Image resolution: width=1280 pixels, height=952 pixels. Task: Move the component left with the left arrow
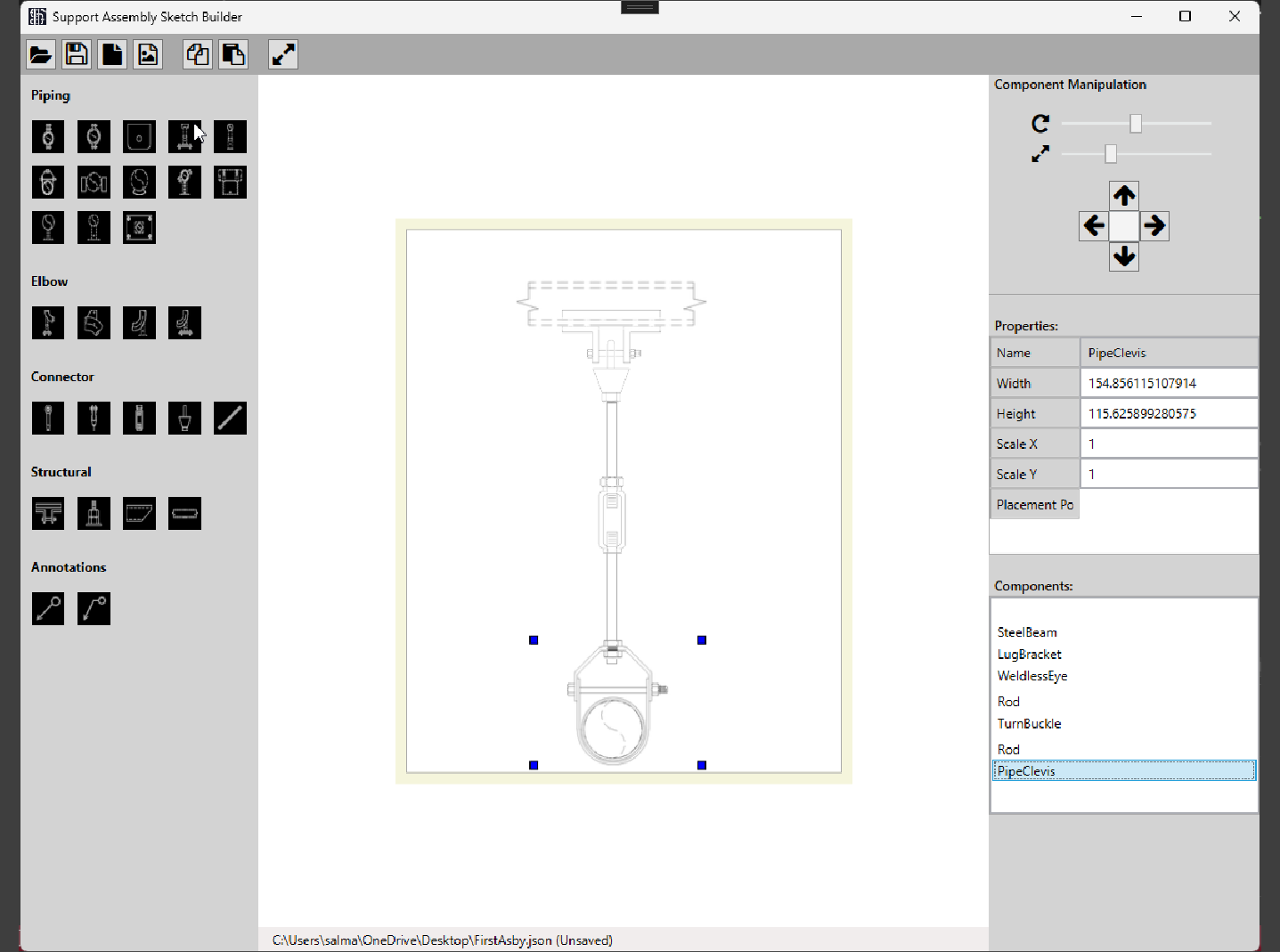click(1094, 225)
